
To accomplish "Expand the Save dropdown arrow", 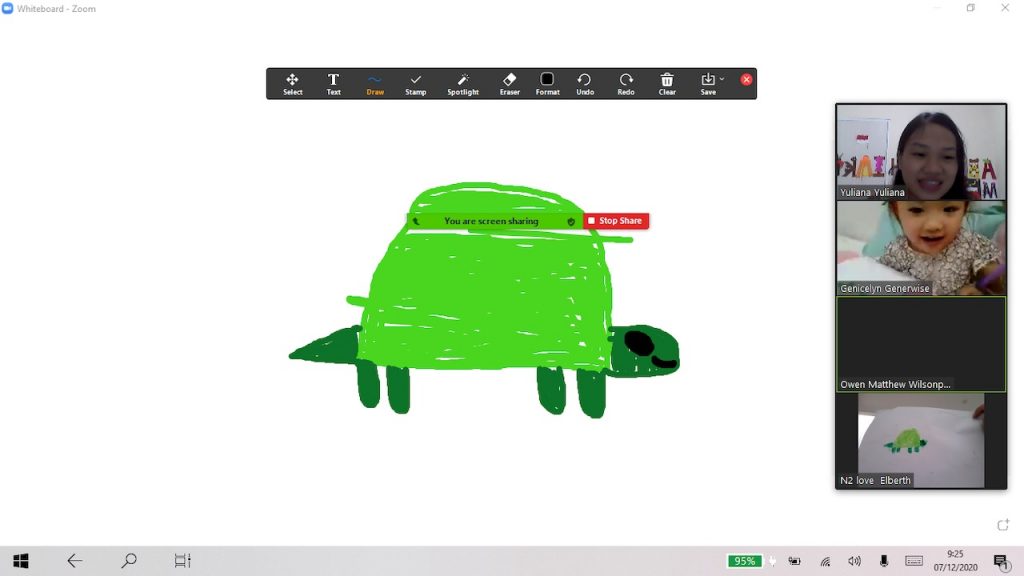I will click(x=722, y=79).
